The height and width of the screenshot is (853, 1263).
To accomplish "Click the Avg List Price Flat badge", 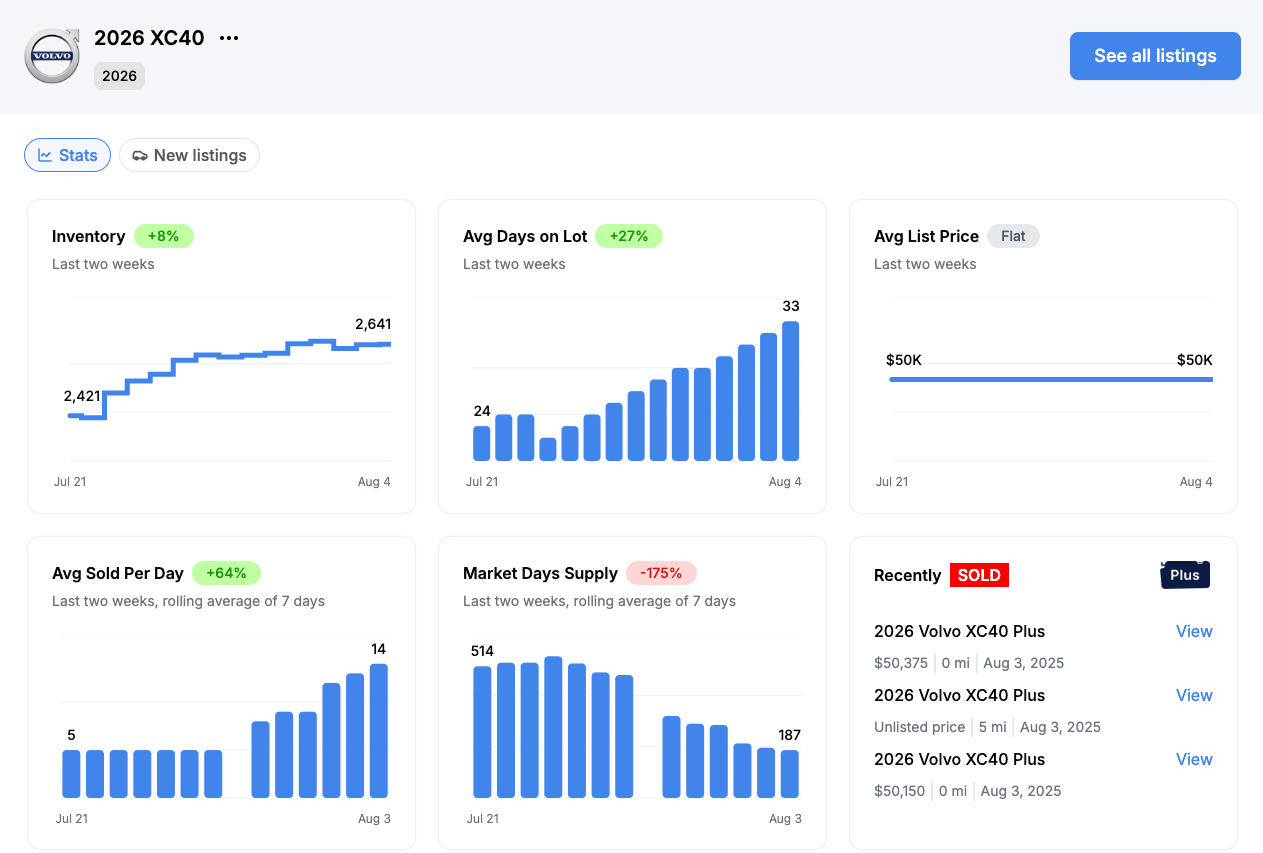I will point(1013,236).
